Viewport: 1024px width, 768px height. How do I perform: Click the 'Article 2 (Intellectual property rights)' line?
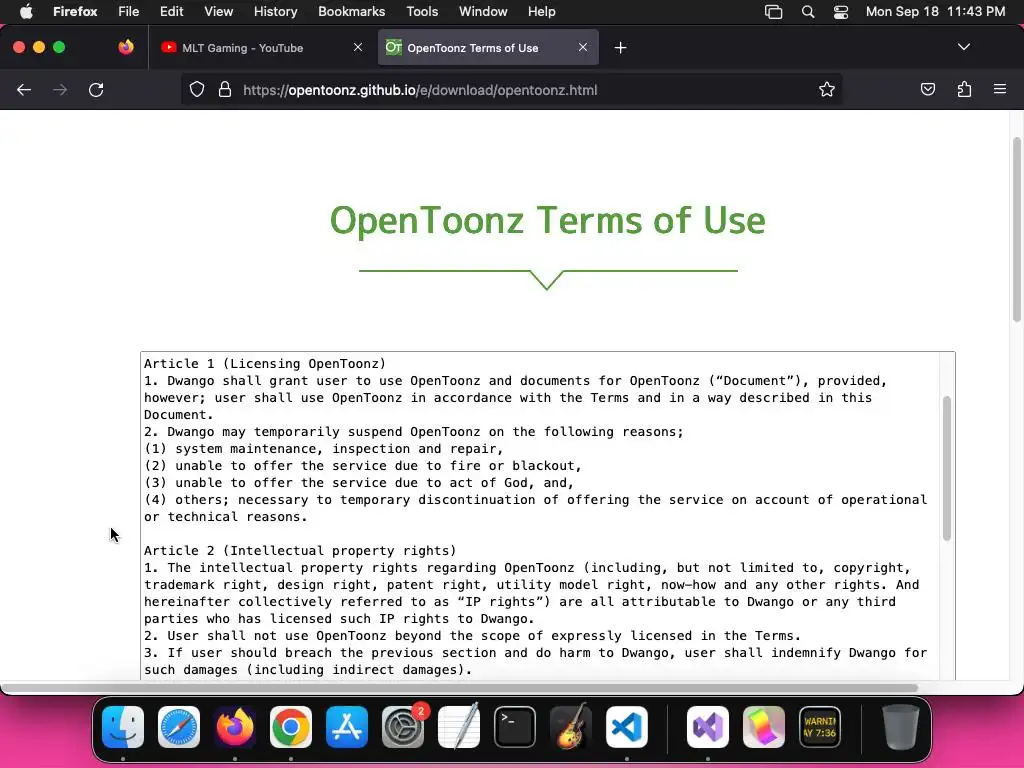(x=300, y=551)
